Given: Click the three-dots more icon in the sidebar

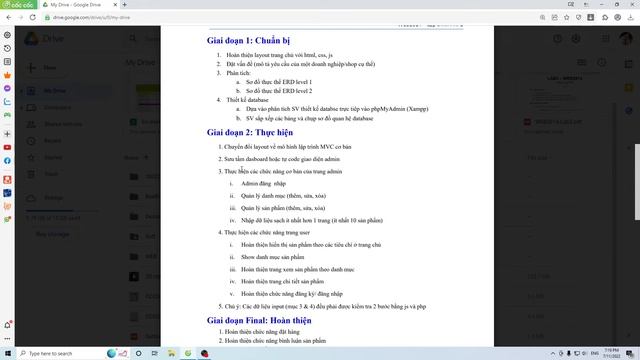Looking at the screenshot, I should (x=7, y=339).
